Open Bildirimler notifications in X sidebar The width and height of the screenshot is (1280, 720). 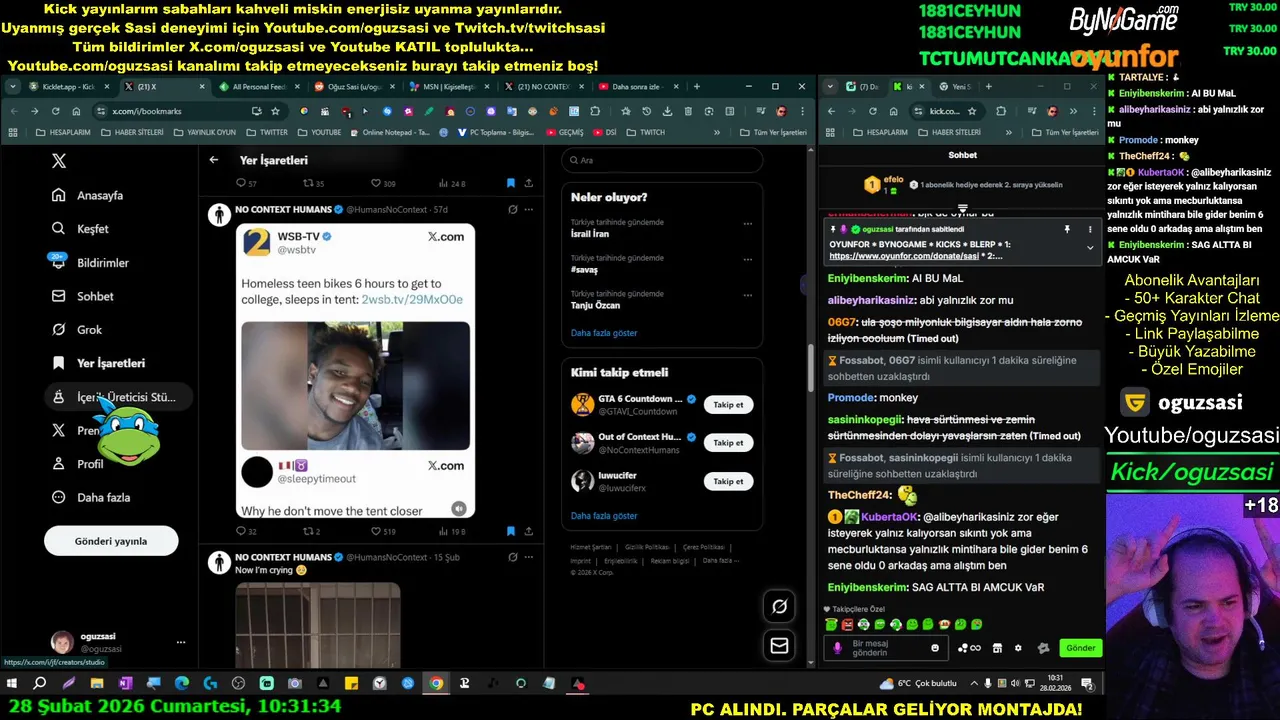pyautogui.click(x=90, y=263)
